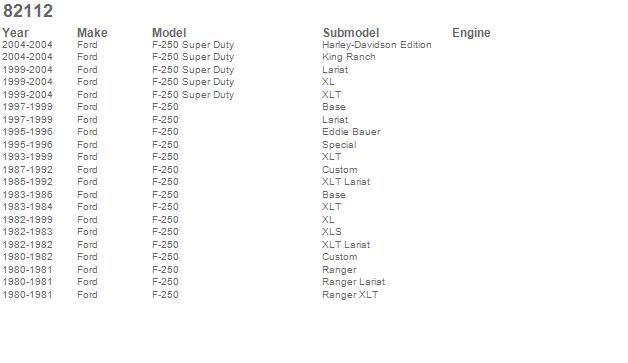This screenshot has height=363, width=628.
Task: Select the Year column header
Action: point(16,33)
